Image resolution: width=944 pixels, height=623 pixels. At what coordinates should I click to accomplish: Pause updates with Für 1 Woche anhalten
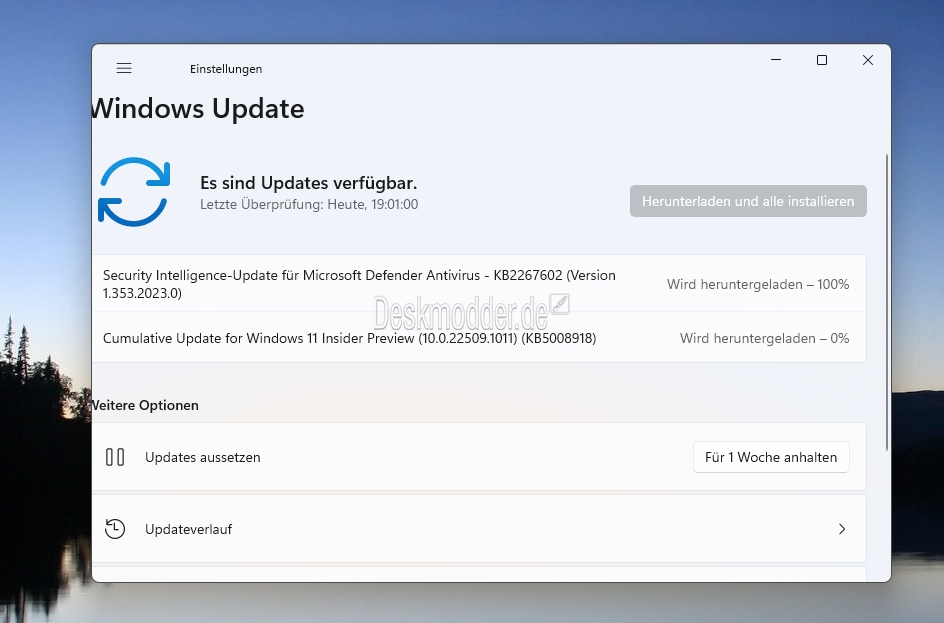[771, 457]
